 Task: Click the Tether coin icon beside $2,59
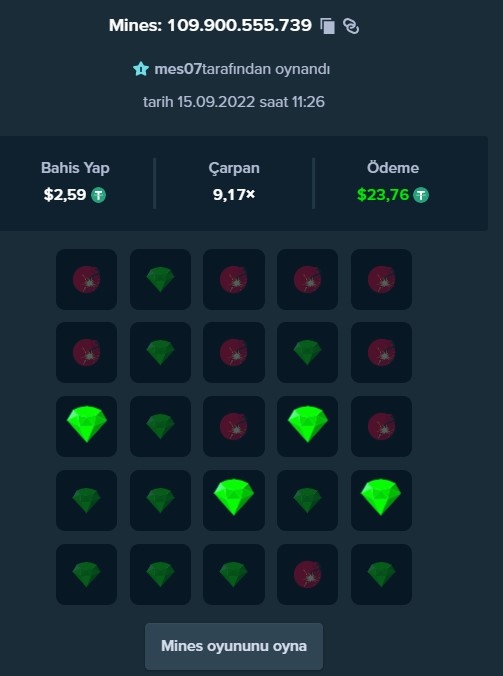point(98,195)
